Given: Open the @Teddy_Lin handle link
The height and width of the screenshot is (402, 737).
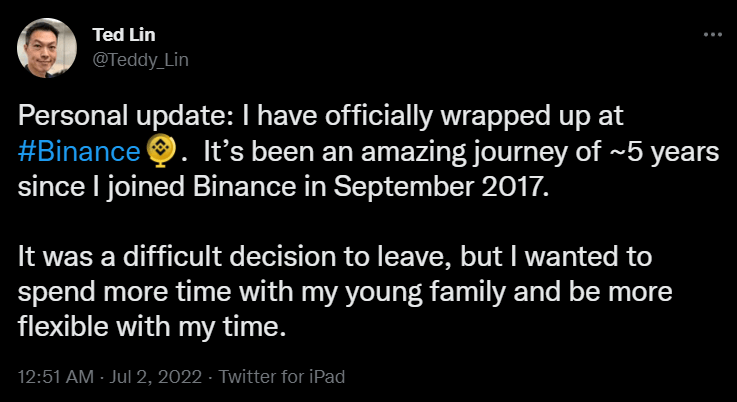Looking at the screenshot, I should pyautogui.click(x=140, y=60).
